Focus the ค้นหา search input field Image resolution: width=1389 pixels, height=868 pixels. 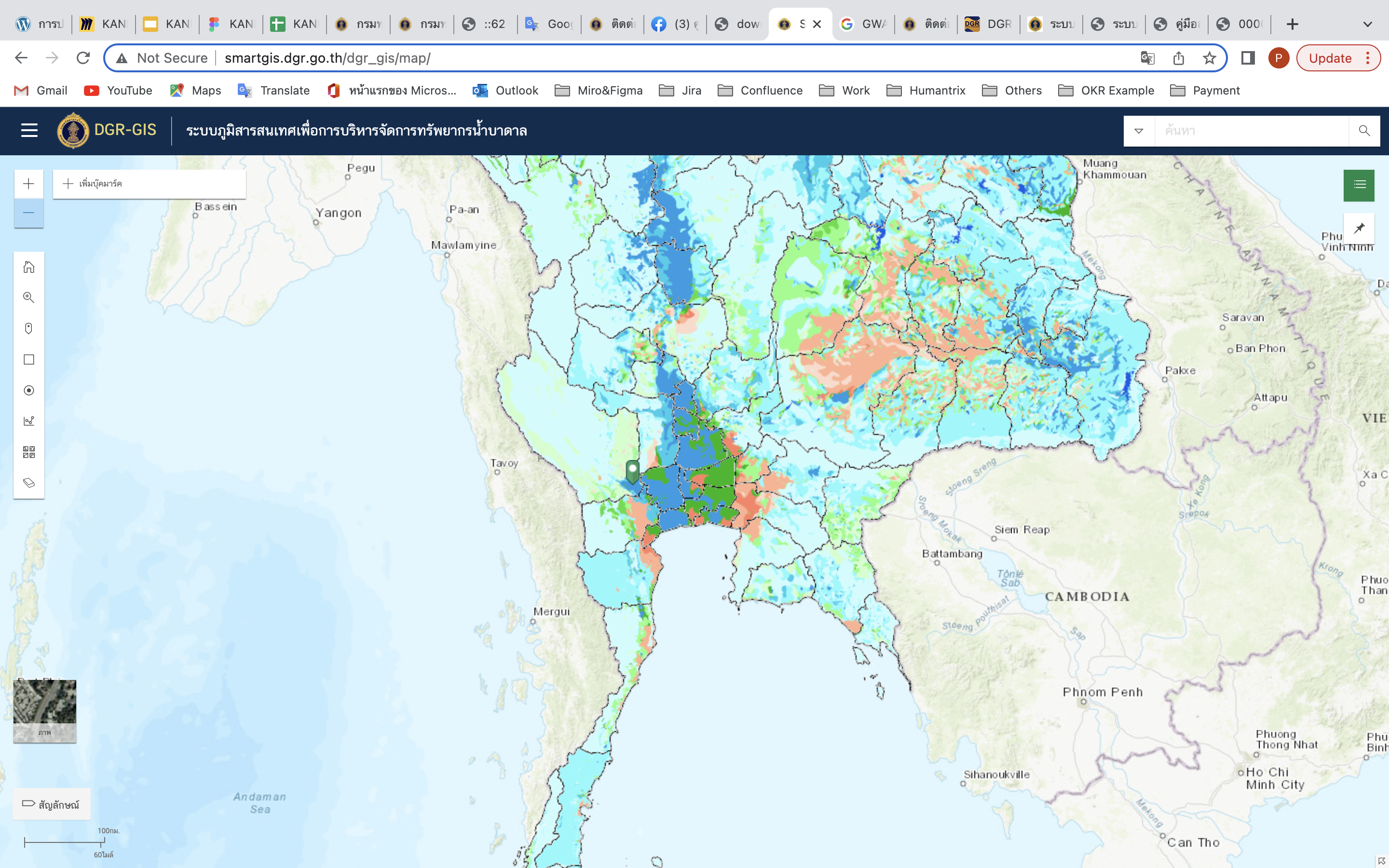(x=1251, y=131)
